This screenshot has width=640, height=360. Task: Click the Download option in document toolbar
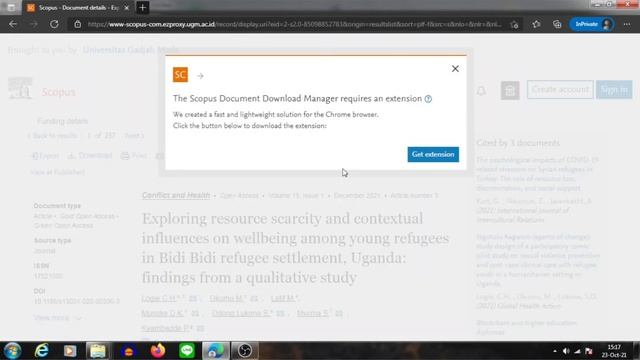coord(90,156)
